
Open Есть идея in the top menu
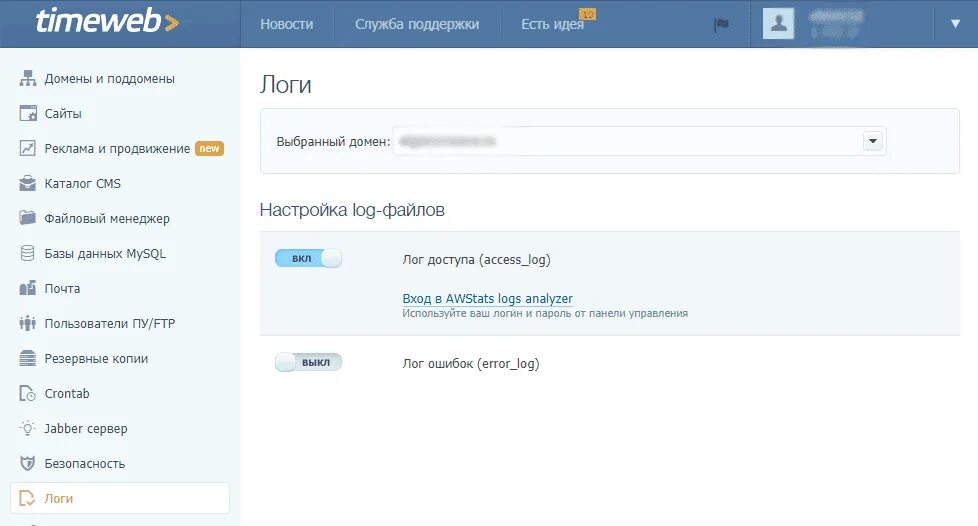553,24
